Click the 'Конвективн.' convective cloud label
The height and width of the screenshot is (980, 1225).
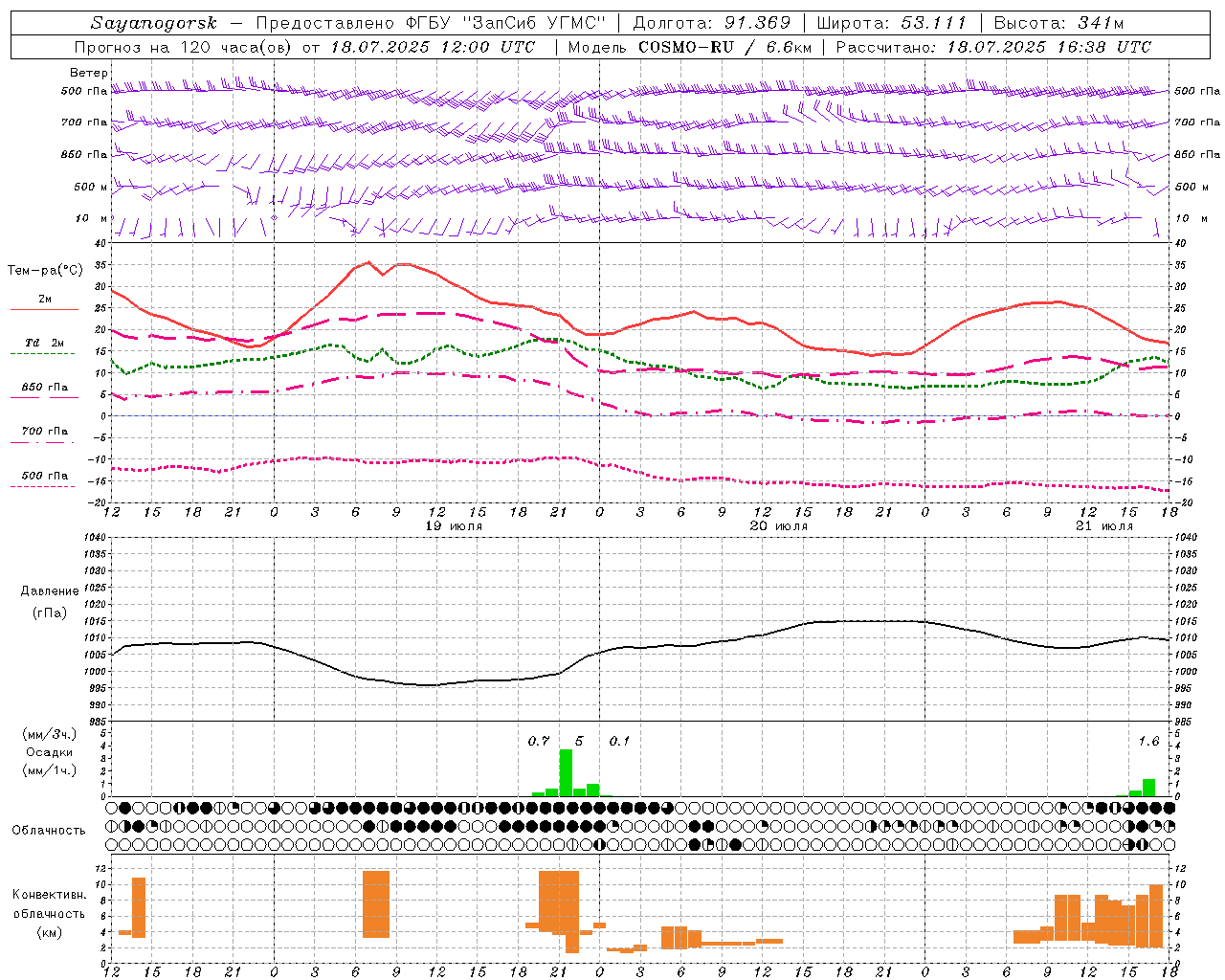(50, 895)
